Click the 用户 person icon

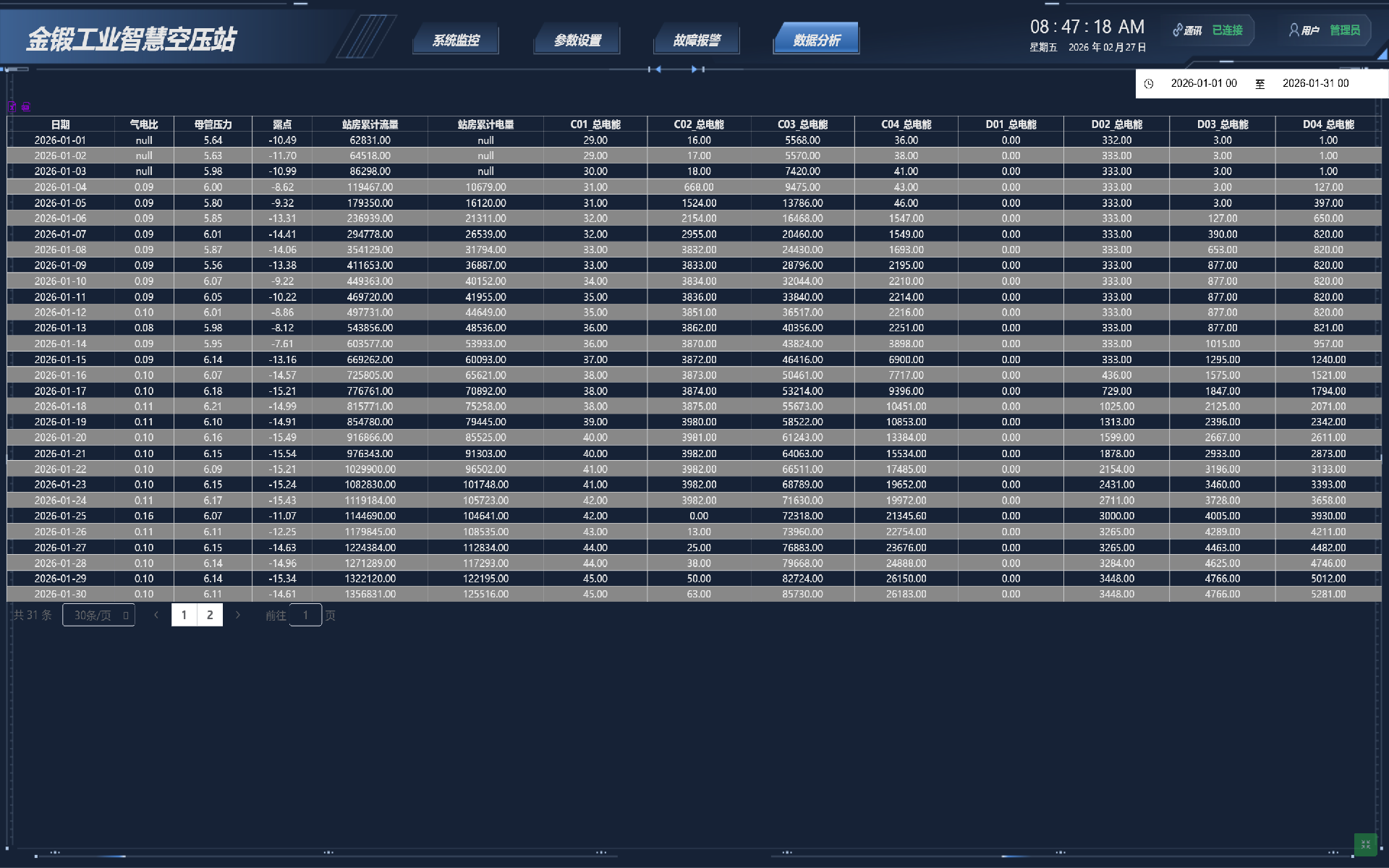pos(1294,30)
